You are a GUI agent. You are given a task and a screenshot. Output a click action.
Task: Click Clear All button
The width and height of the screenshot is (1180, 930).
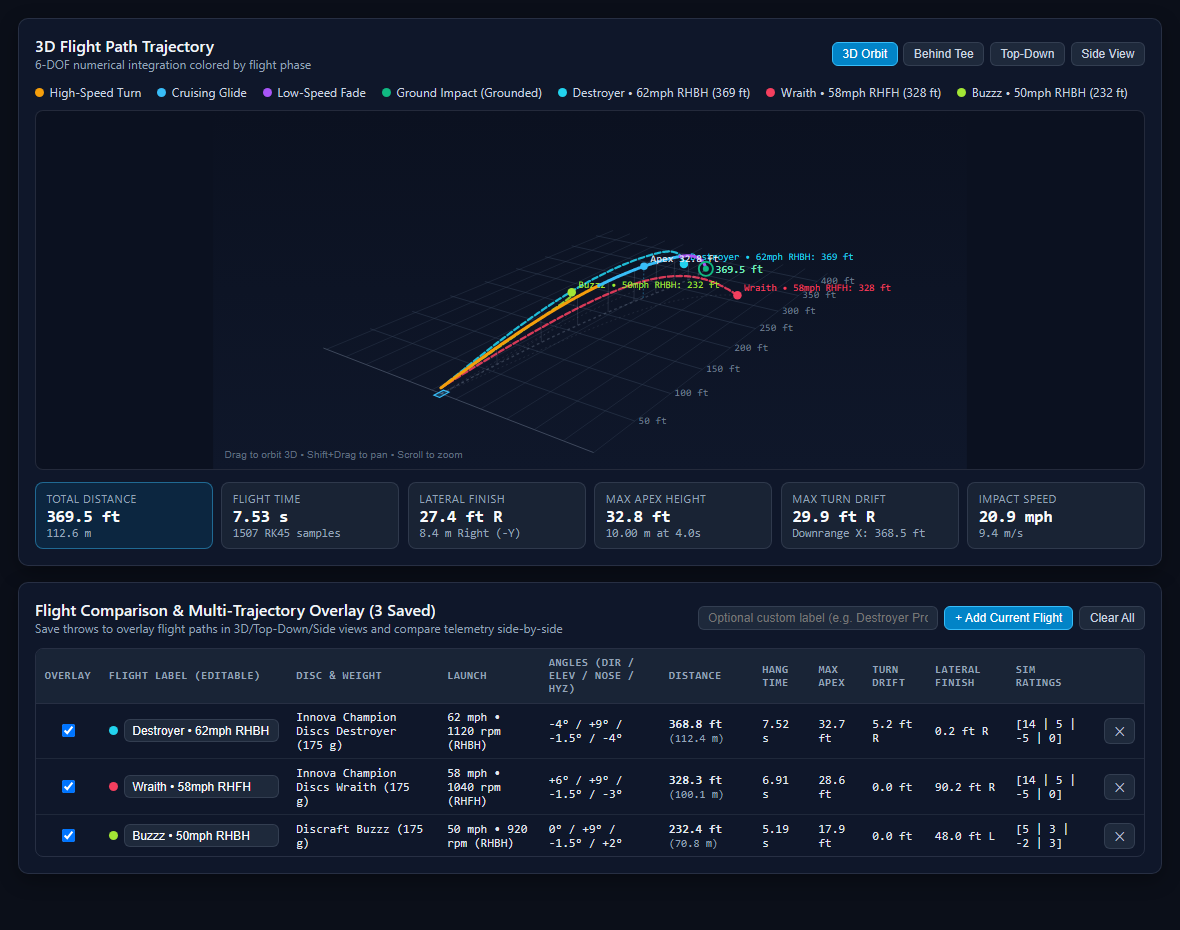(1112, 618)
